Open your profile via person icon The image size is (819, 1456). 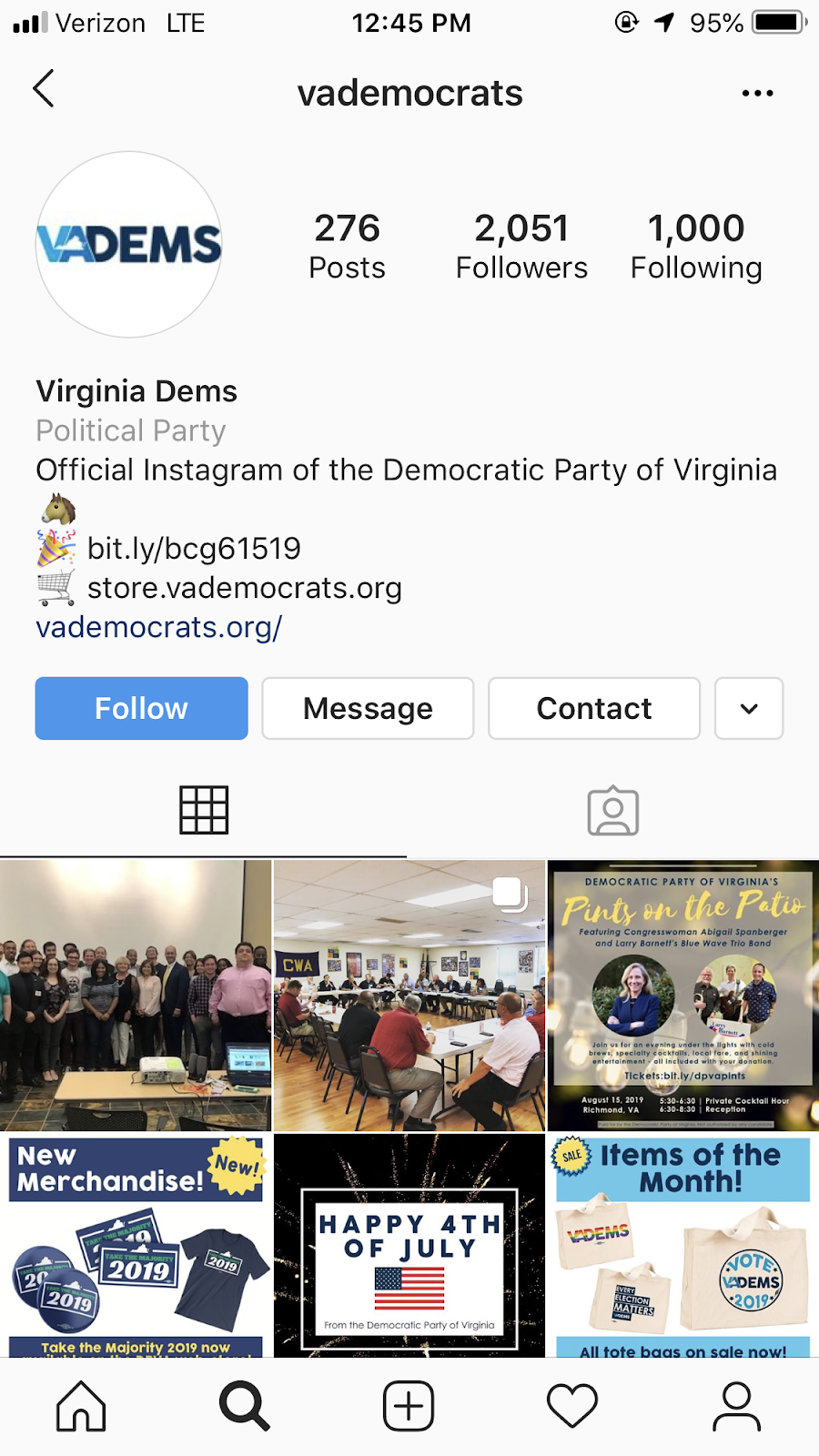[x=736, y=1406]
